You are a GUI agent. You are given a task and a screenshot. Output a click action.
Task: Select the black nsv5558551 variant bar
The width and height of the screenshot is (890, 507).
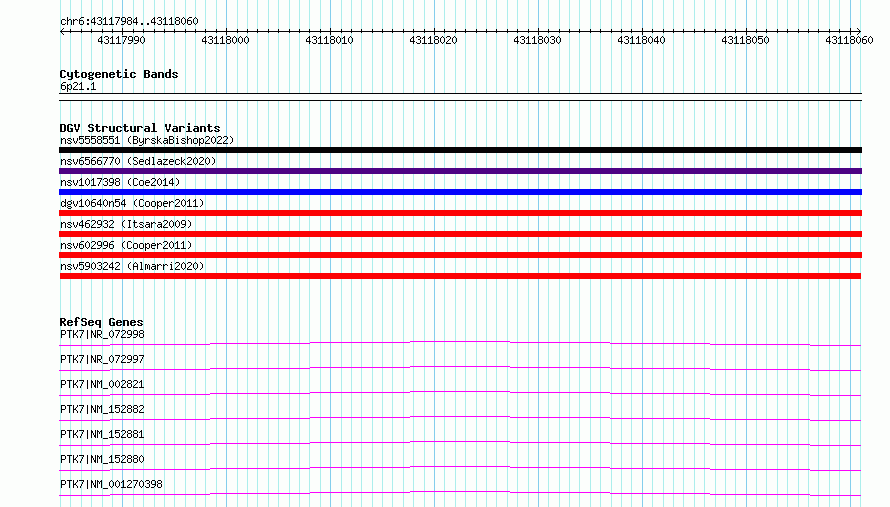[x=460, y=150]
